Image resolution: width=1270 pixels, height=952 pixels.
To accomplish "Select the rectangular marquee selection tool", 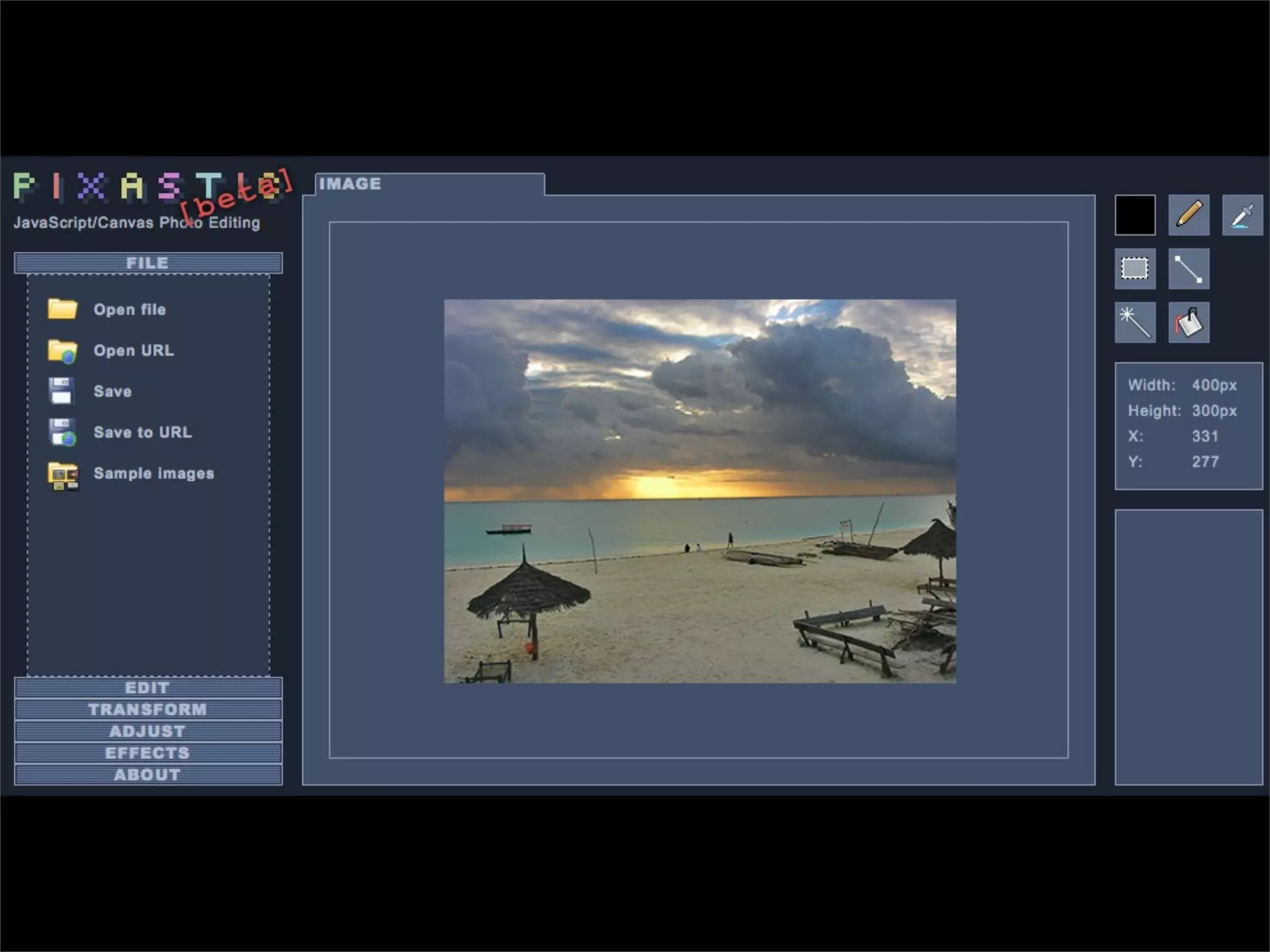I will pos(1135,268).
